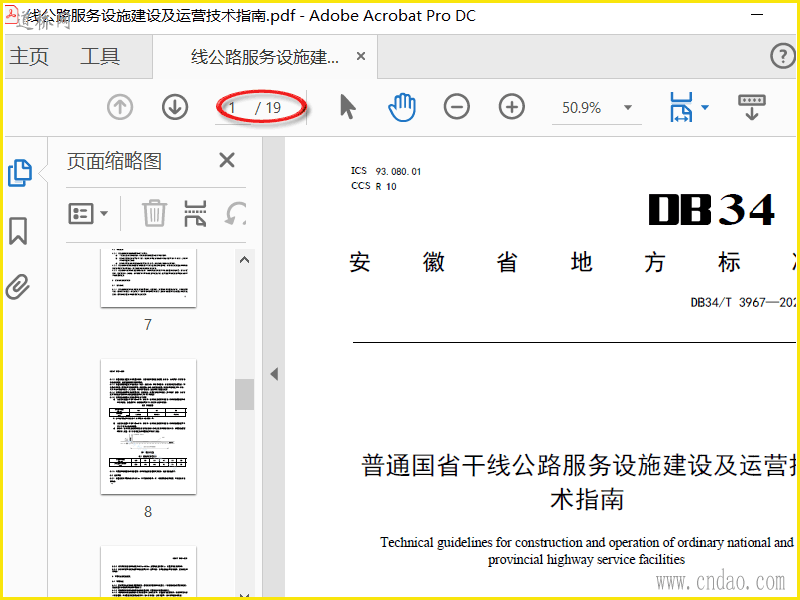Select the page 8 thumbnail

click(148, 427)
